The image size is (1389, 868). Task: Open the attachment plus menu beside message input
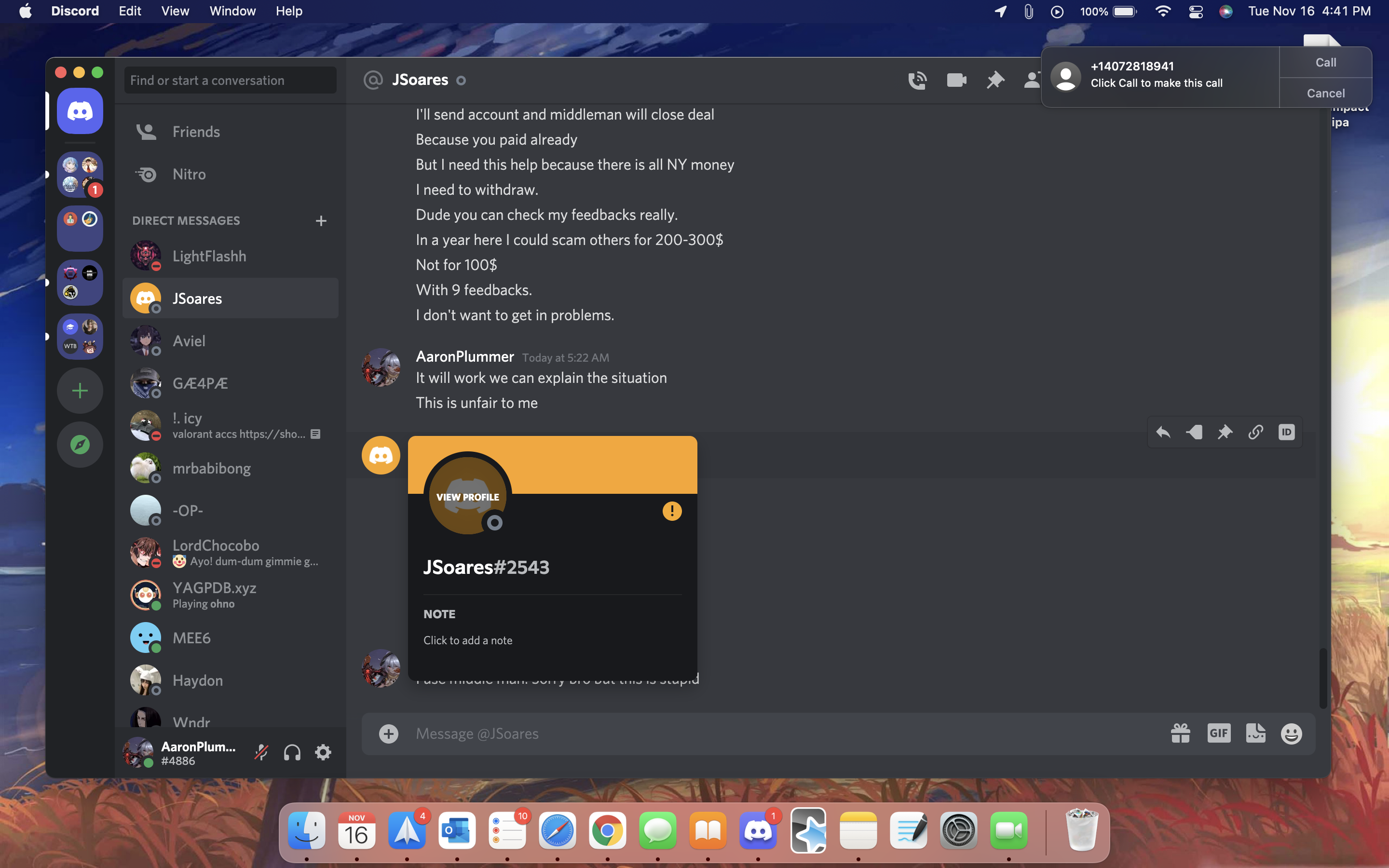coord(389,733)
